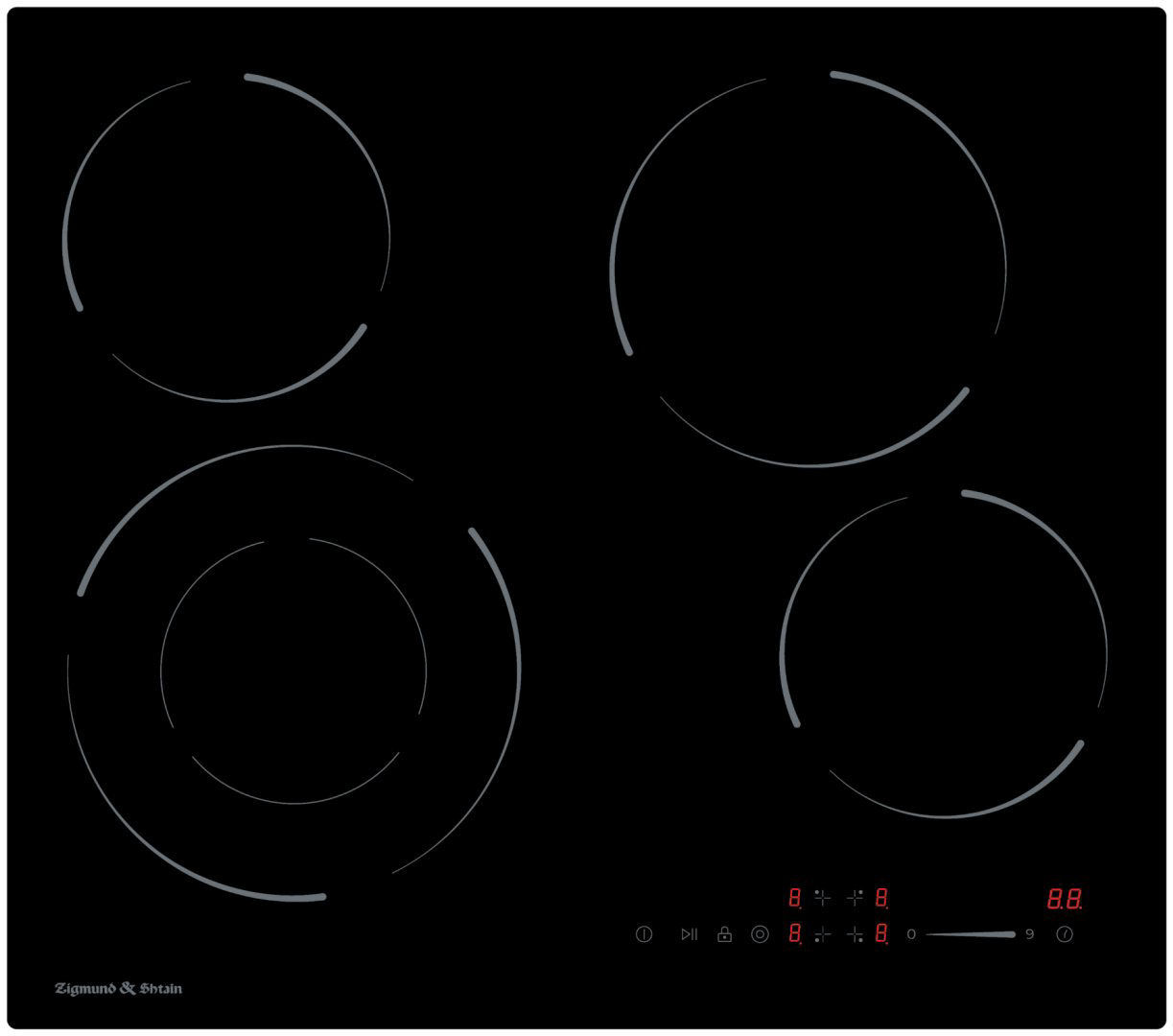
Task: Tap the front-right zone heat level display
Action: pos(882,934)
